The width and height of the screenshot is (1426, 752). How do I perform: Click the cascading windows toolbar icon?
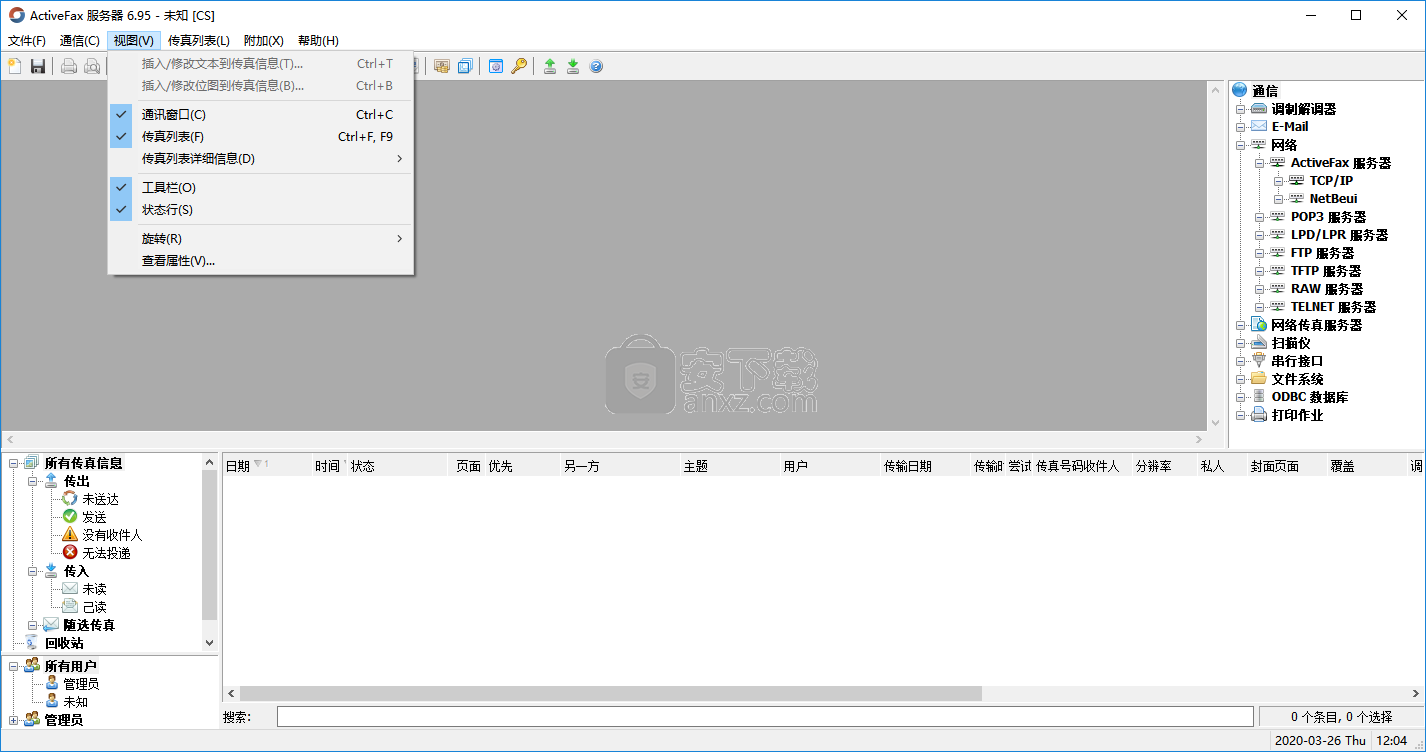pos(465,66)
